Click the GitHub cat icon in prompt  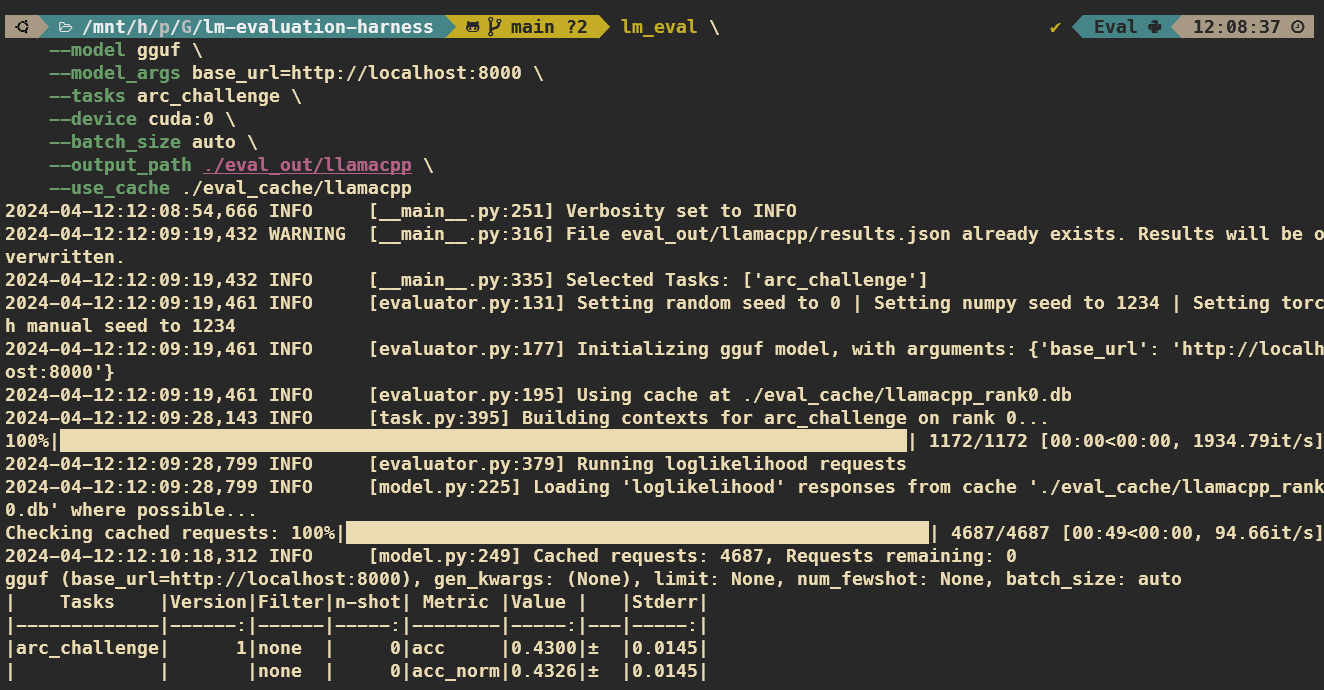(472, 27)
